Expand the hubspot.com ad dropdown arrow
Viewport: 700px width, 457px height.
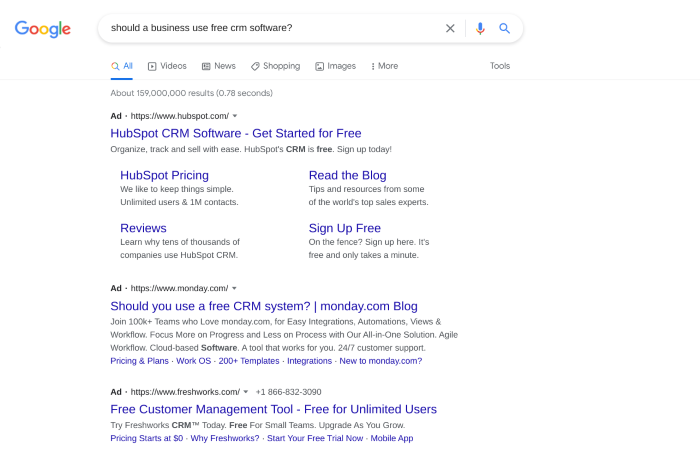235,116
